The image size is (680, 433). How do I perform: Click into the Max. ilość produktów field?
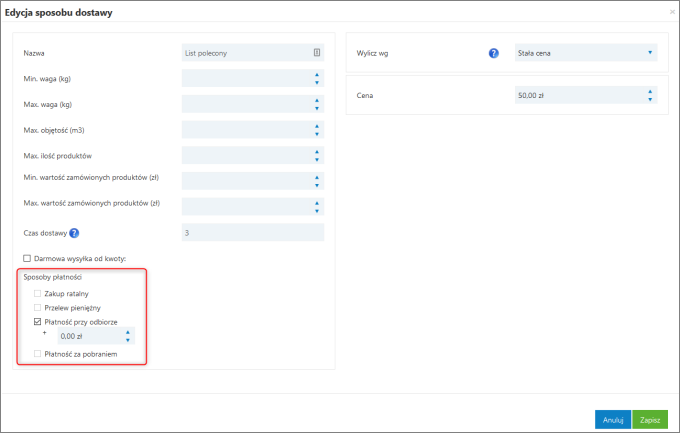[253, 155]
